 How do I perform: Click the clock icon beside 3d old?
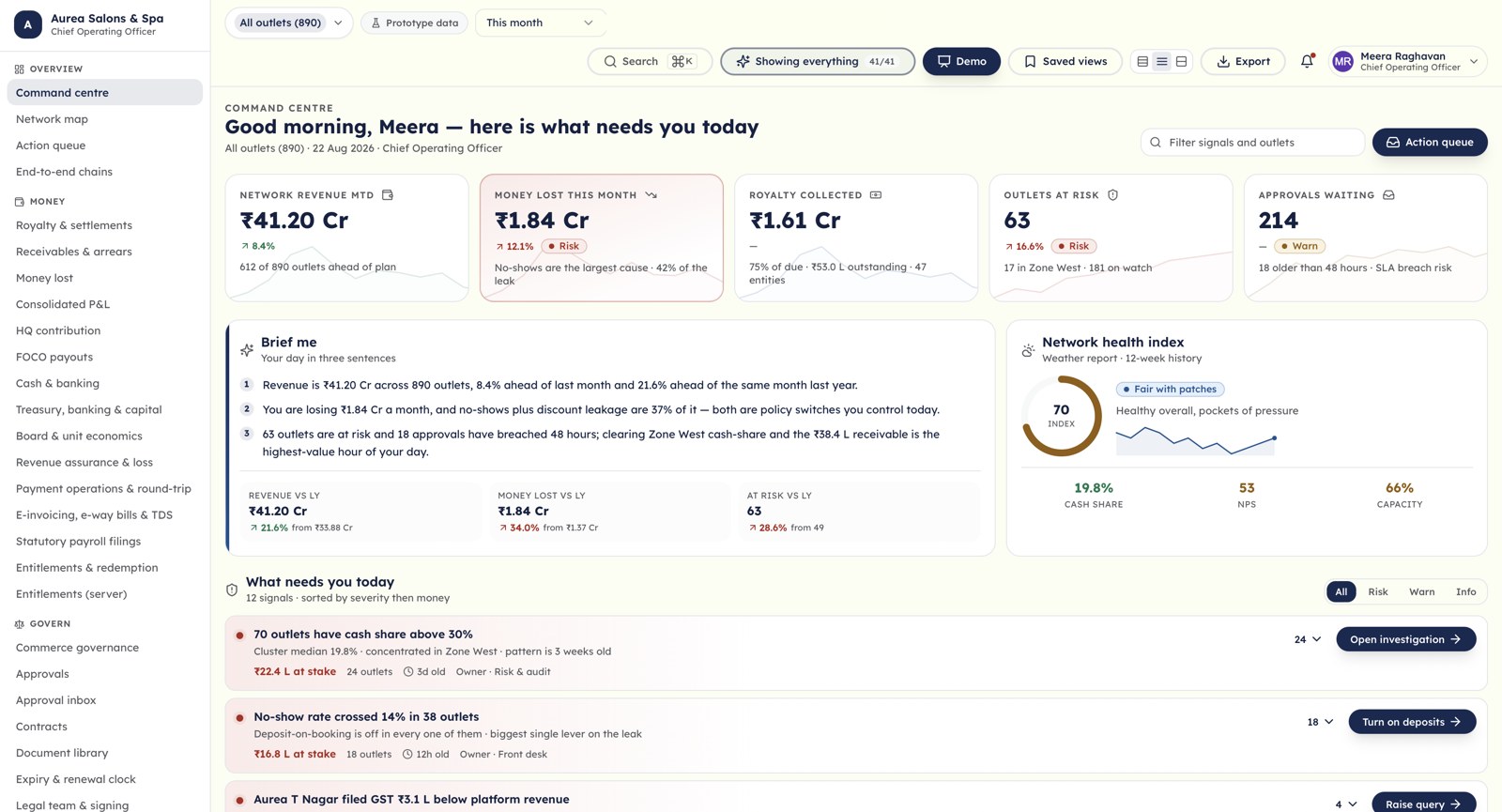(408, 672)
